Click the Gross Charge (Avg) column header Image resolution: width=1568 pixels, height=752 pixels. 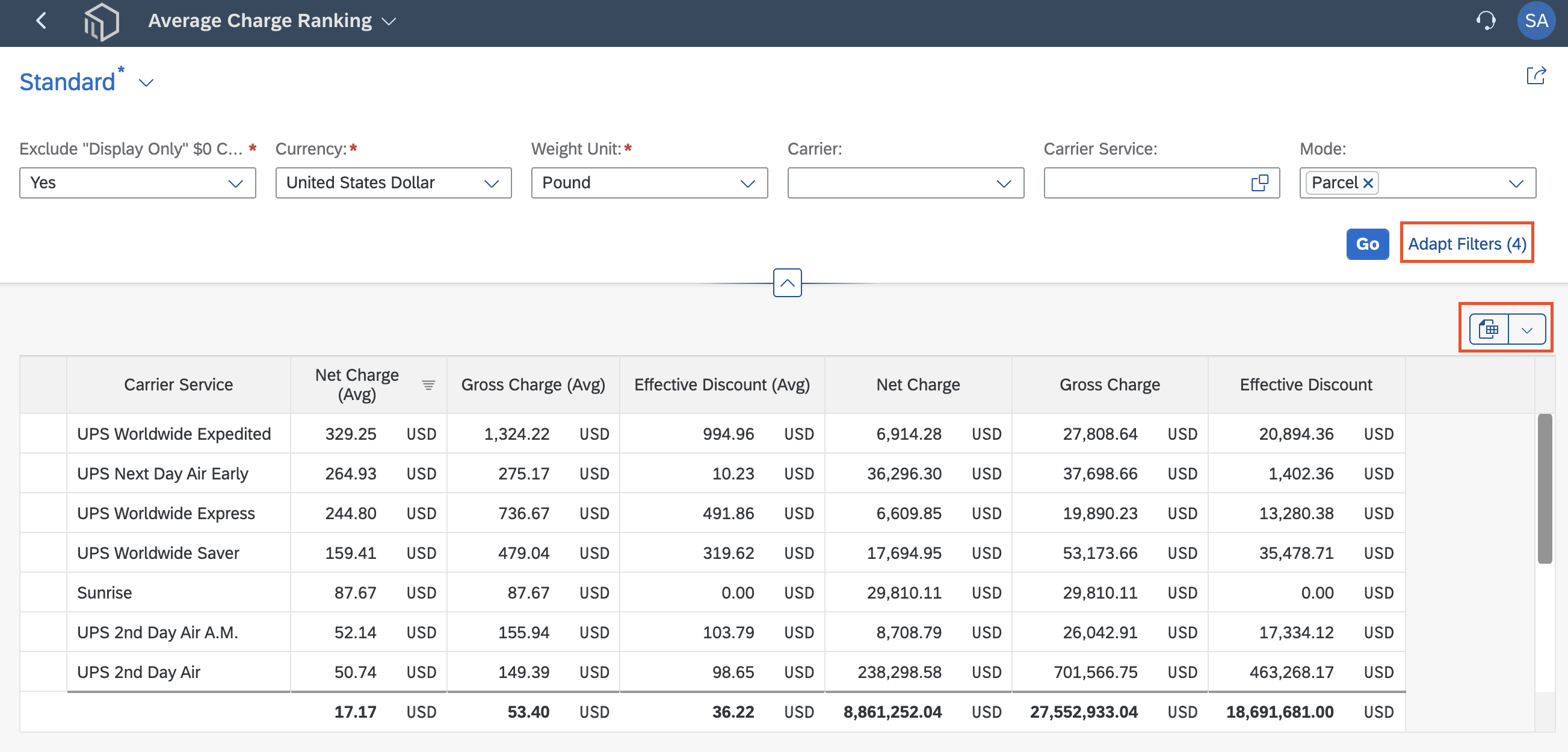point(533,384)
